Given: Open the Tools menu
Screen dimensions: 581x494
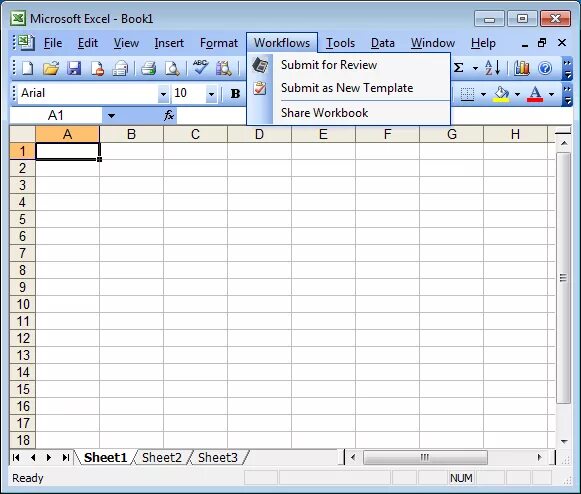Looking at the screenshot, I should coord(340,43).
